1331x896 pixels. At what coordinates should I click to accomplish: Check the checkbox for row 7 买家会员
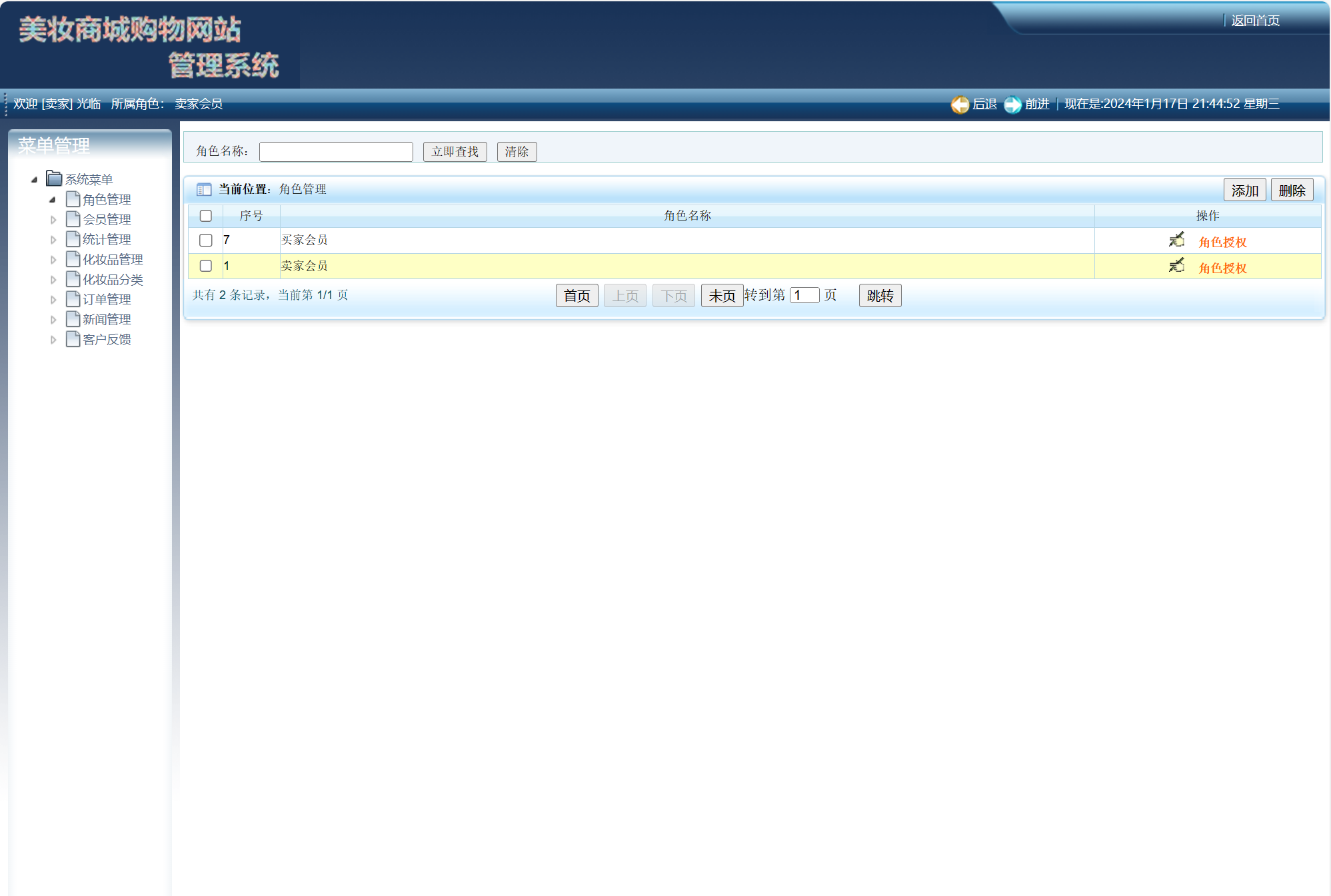205,240
